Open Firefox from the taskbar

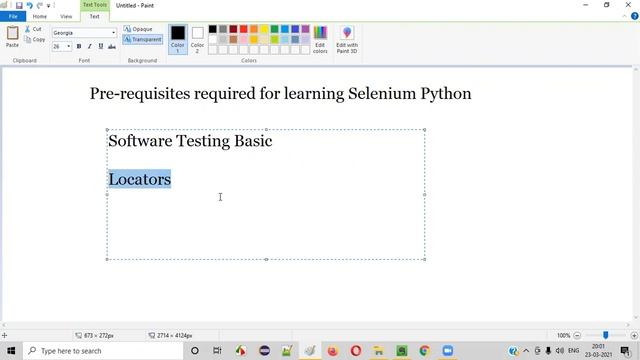click(x=333, y=351)
